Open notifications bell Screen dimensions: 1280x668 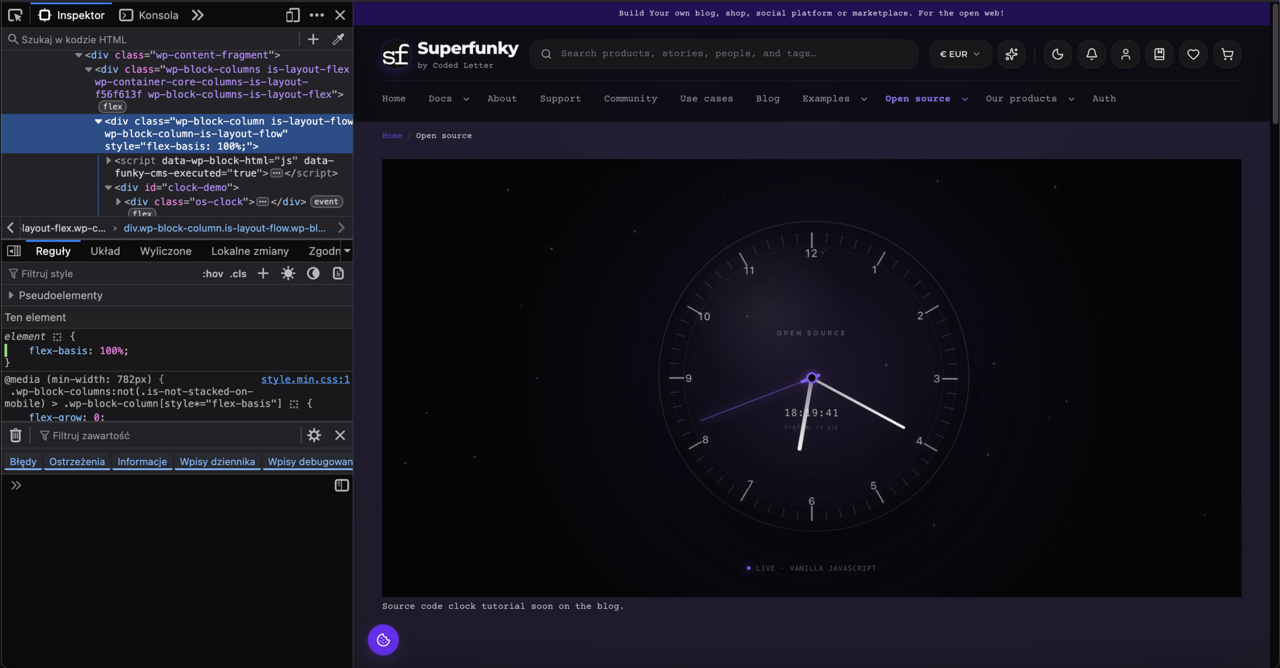[x=1091, y=54]
